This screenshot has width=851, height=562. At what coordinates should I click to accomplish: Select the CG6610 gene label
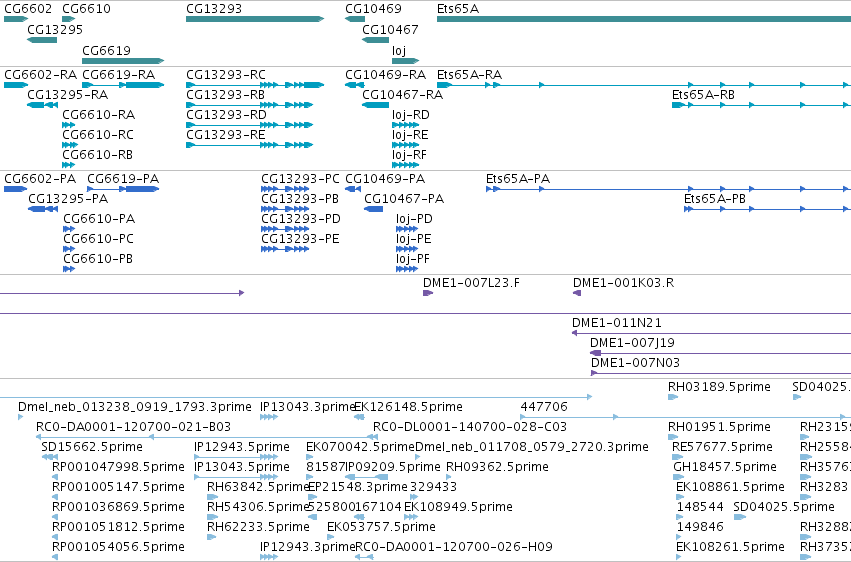pos(86,9)
